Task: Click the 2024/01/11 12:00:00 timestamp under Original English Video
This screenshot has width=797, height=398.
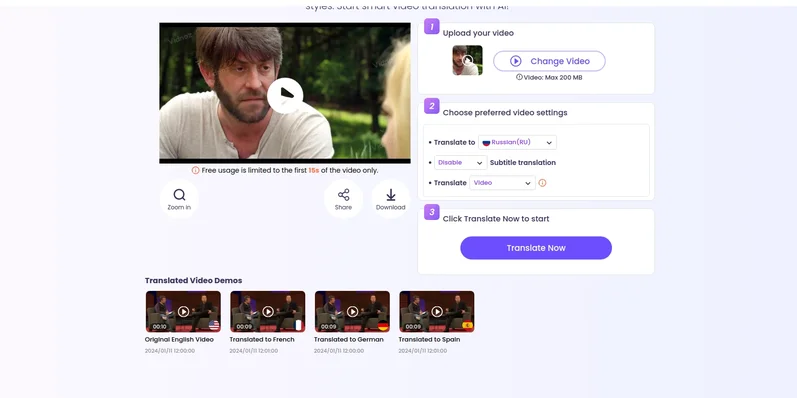Action: point(170,351)
